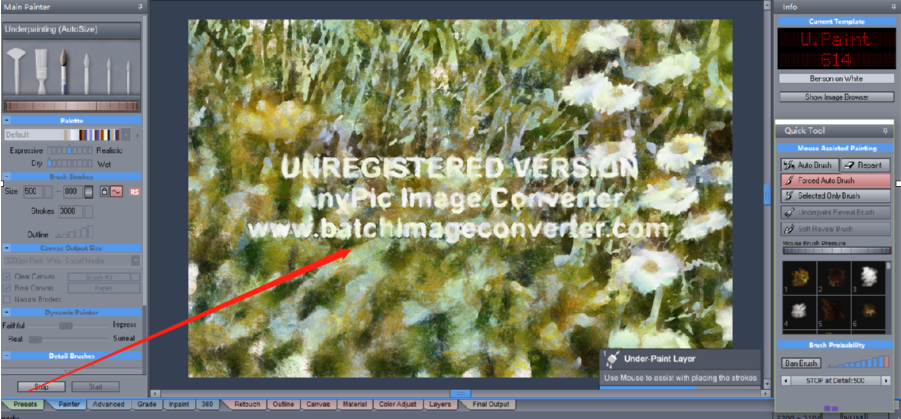Select the fifth small pointed brush
Image resolution: width=901 pixels, height=419 pixels.
[x=108, y=76]
